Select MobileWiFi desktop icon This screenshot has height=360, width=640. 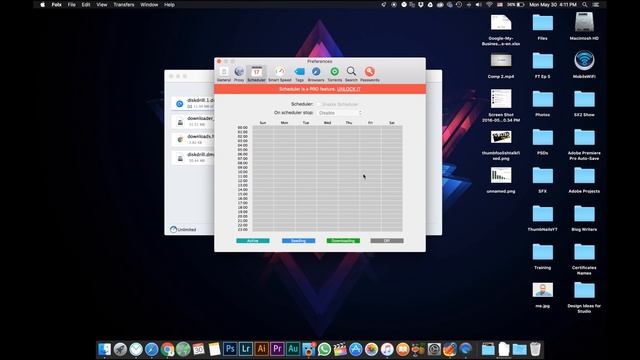point(584,60)
